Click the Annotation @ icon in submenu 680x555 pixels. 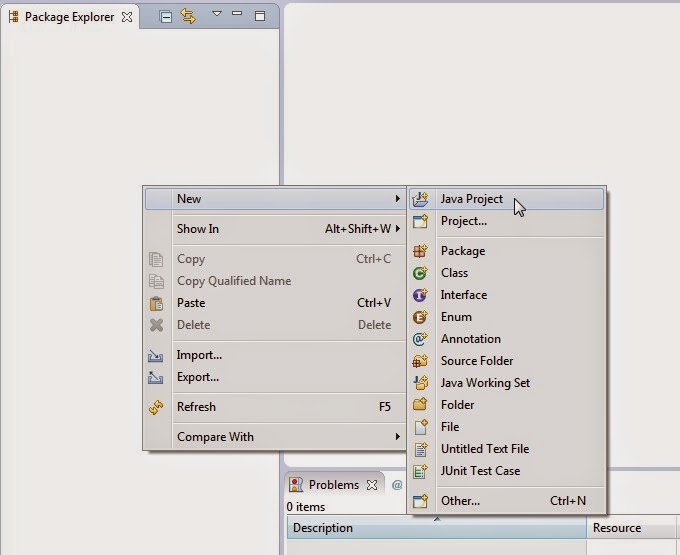pos(420,339)
